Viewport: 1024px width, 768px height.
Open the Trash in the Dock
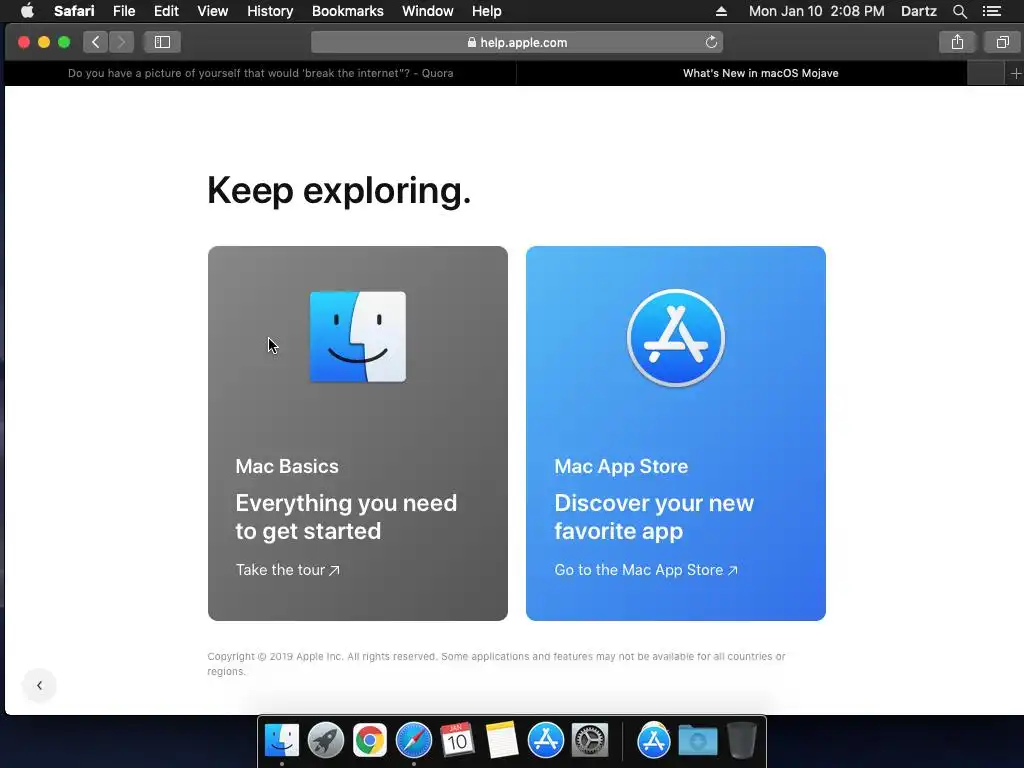(x=741, y=741)
